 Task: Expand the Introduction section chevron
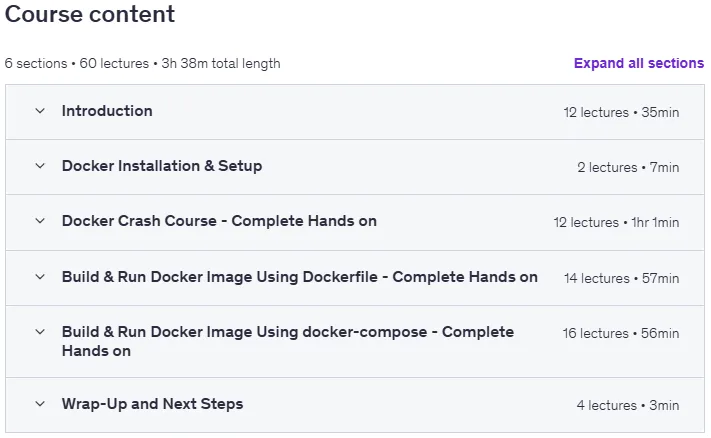[40, 111]
